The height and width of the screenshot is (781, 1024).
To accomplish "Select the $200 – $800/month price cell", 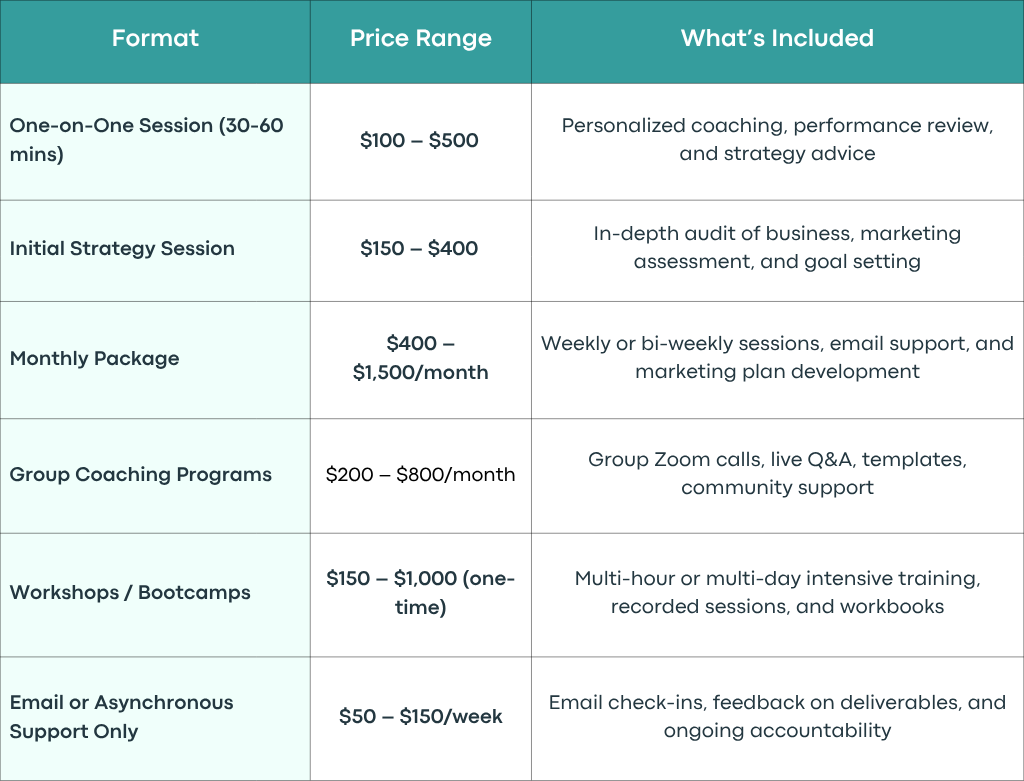I will tap(421, 476).
